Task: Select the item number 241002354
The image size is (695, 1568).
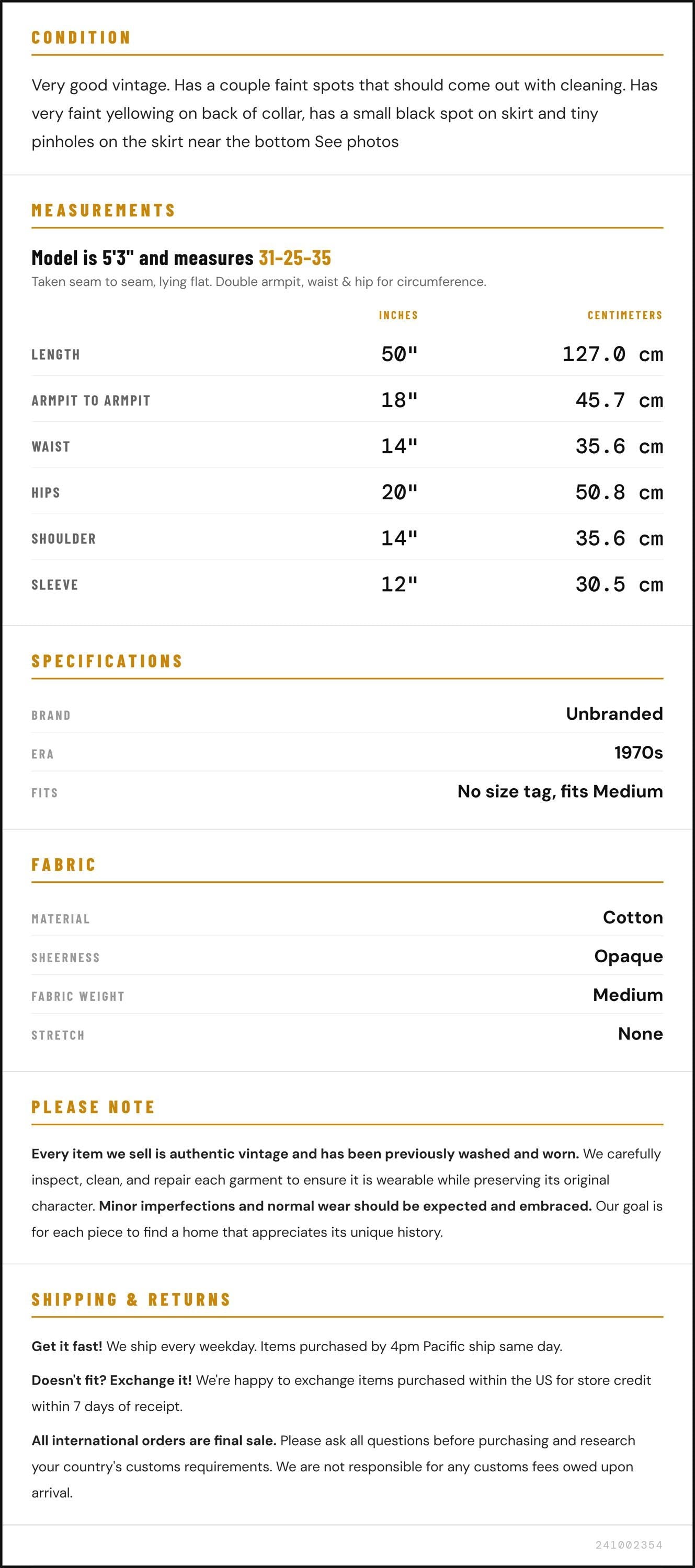Action: (x=629, y=1545)
